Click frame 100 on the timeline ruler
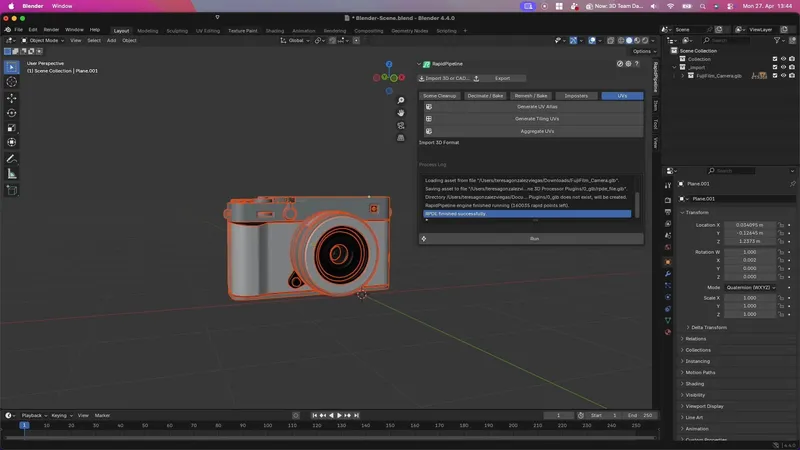This screenshot has height=450, width=800. coord(269,425)
